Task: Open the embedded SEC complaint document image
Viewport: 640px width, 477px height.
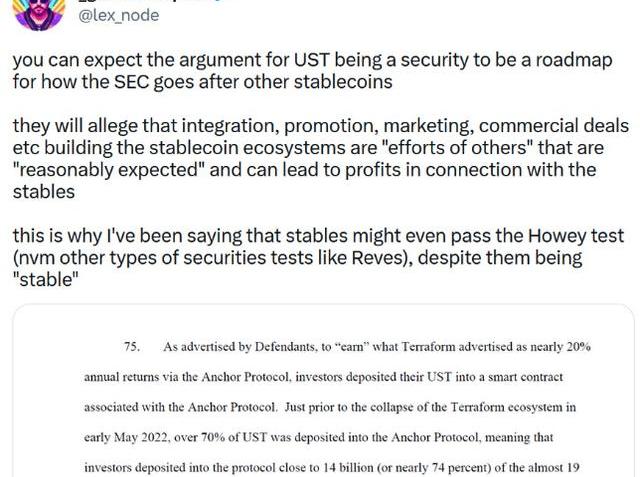Action: 324,390
